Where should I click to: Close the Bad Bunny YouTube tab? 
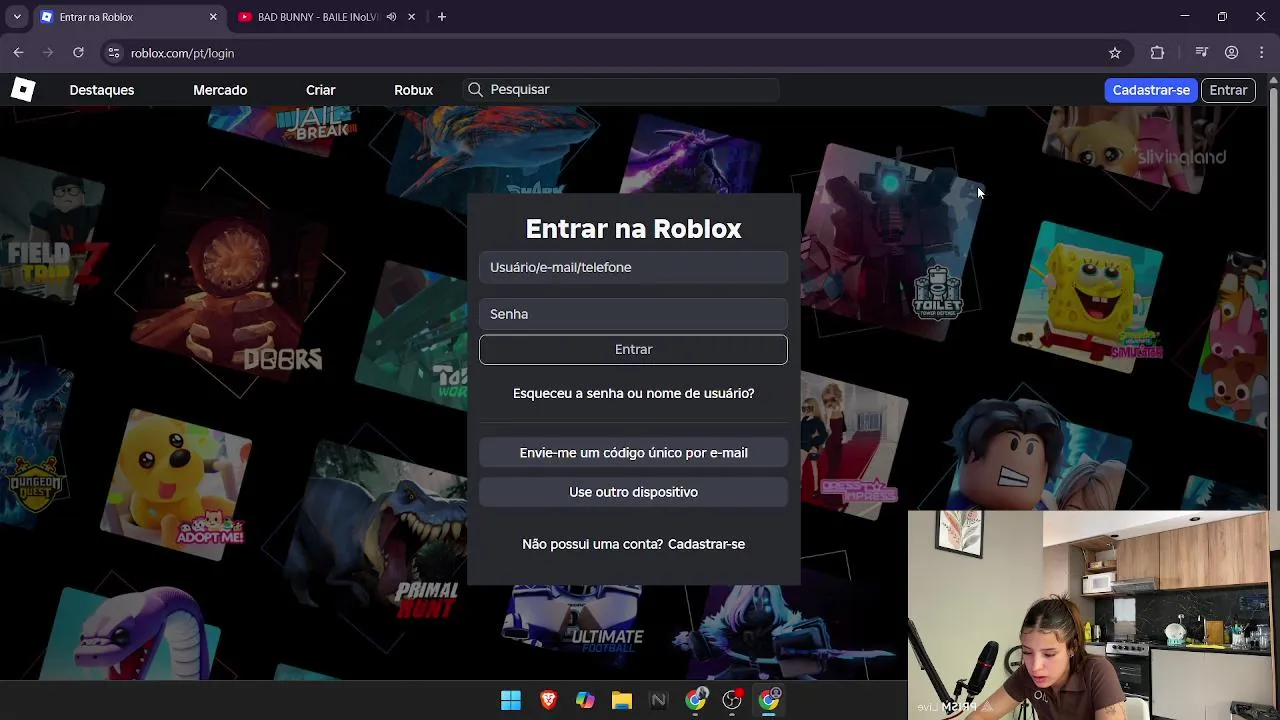click(411, 17)
